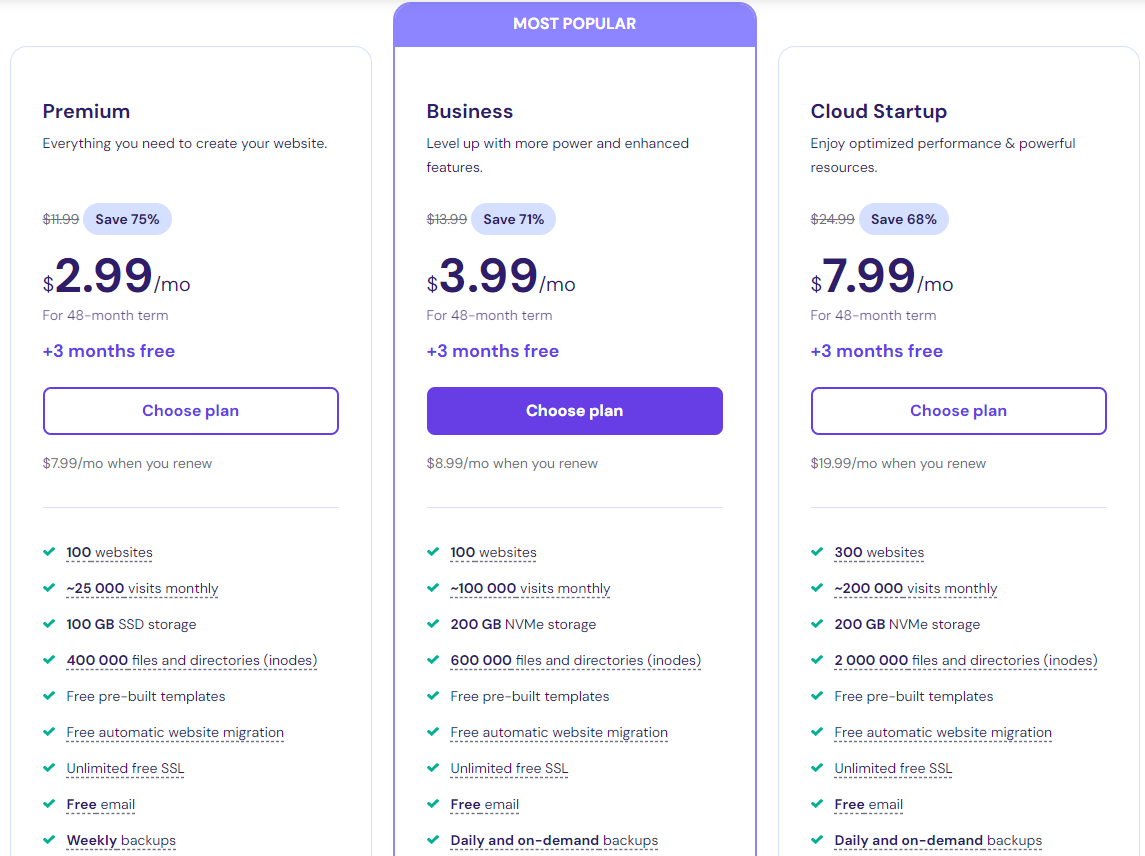1145x856 pixels.
Task: Click checkmark next to 2 000 000 files
Action: click(817, 660)
